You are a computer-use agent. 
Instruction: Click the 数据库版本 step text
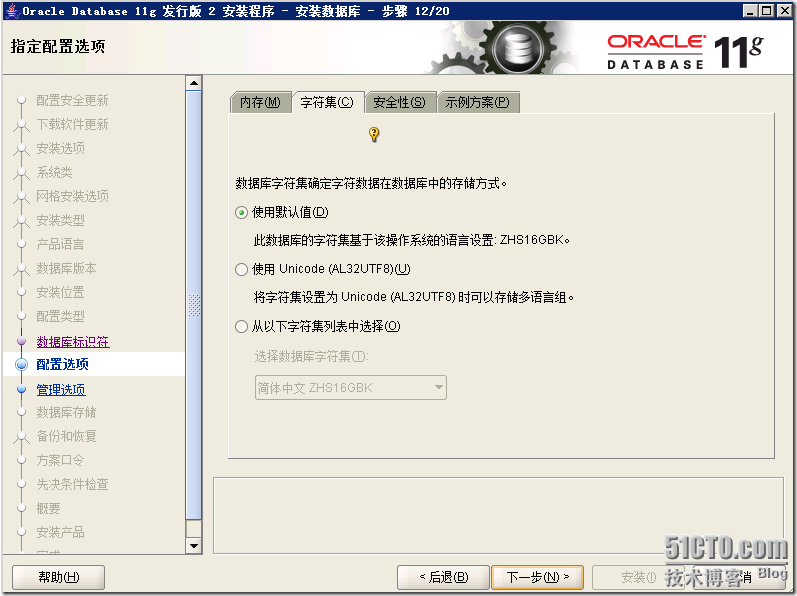(66, 268)
